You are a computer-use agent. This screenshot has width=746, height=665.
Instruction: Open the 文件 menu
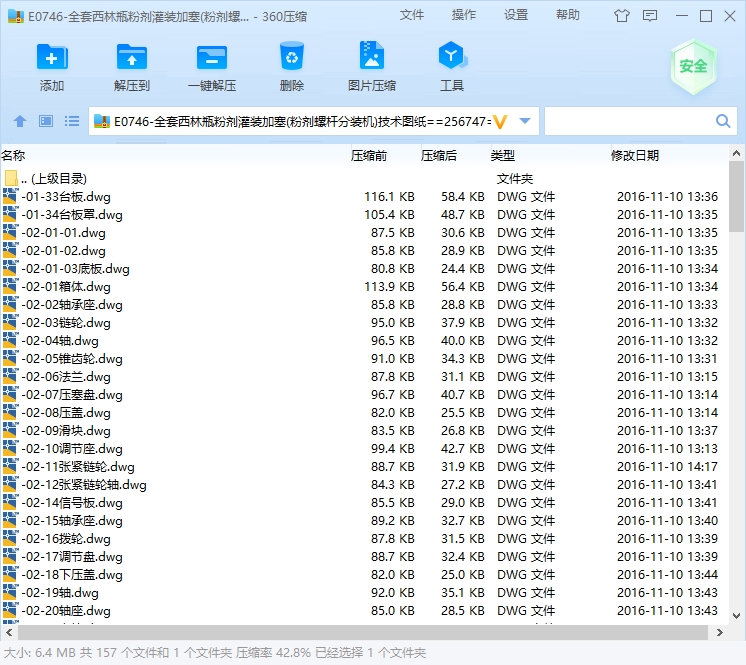click(412, 15)
